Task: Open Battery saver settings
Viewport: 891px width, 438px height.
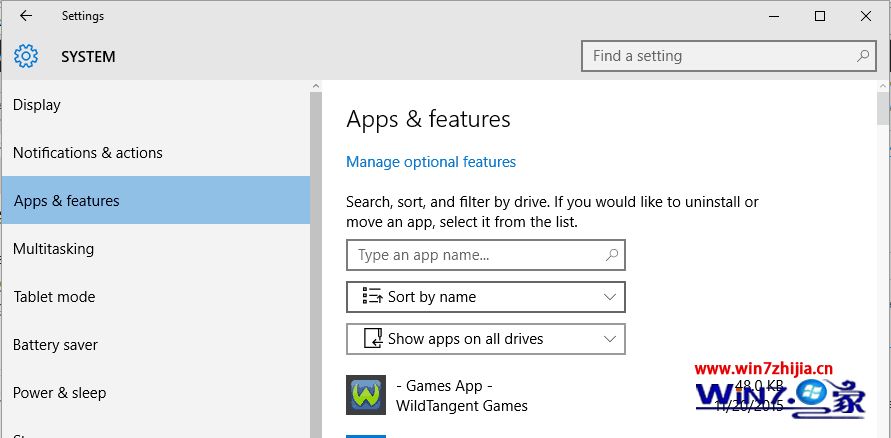Action: (x=156, y=345)
